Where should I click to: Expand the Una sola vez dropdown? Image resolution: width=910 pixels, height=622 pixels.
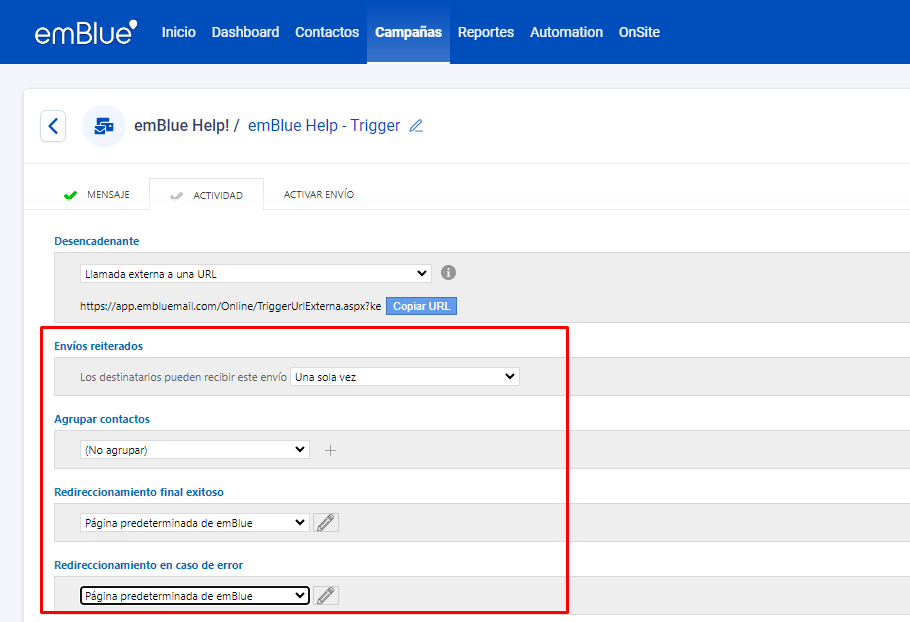[405, 377]
